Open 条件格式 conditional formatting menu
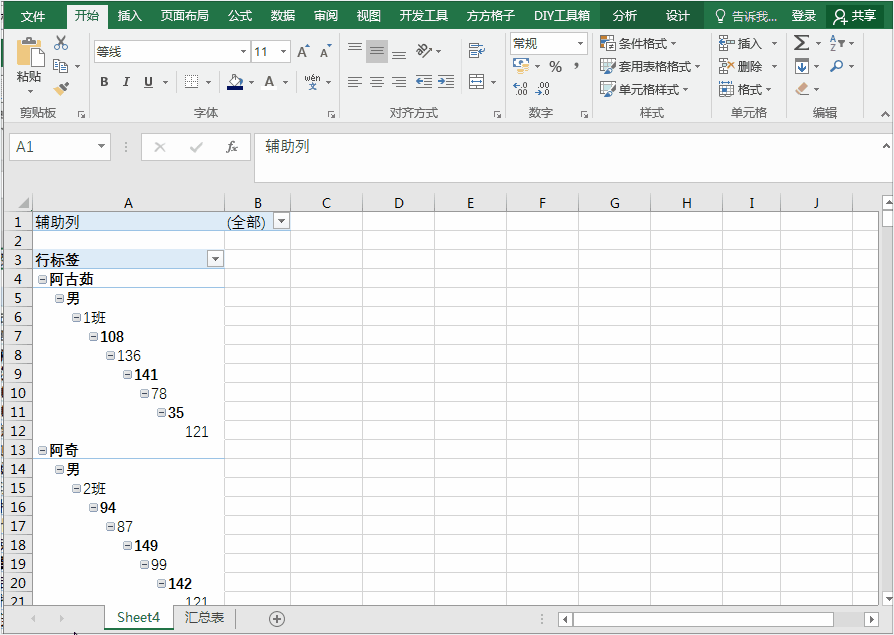The image size is (894, 635). coord(638,43)
